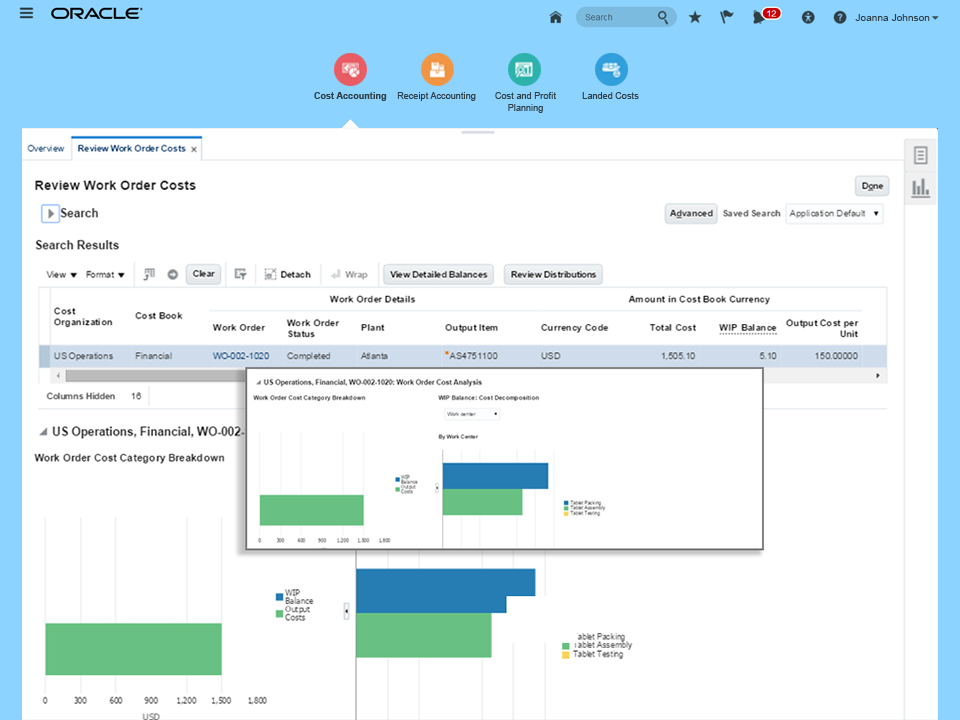Click the Output Cost per Unit header
Image resolution: width=960 pixels, height=720 pixels.
pyautogui.click(x=822, y=328)
